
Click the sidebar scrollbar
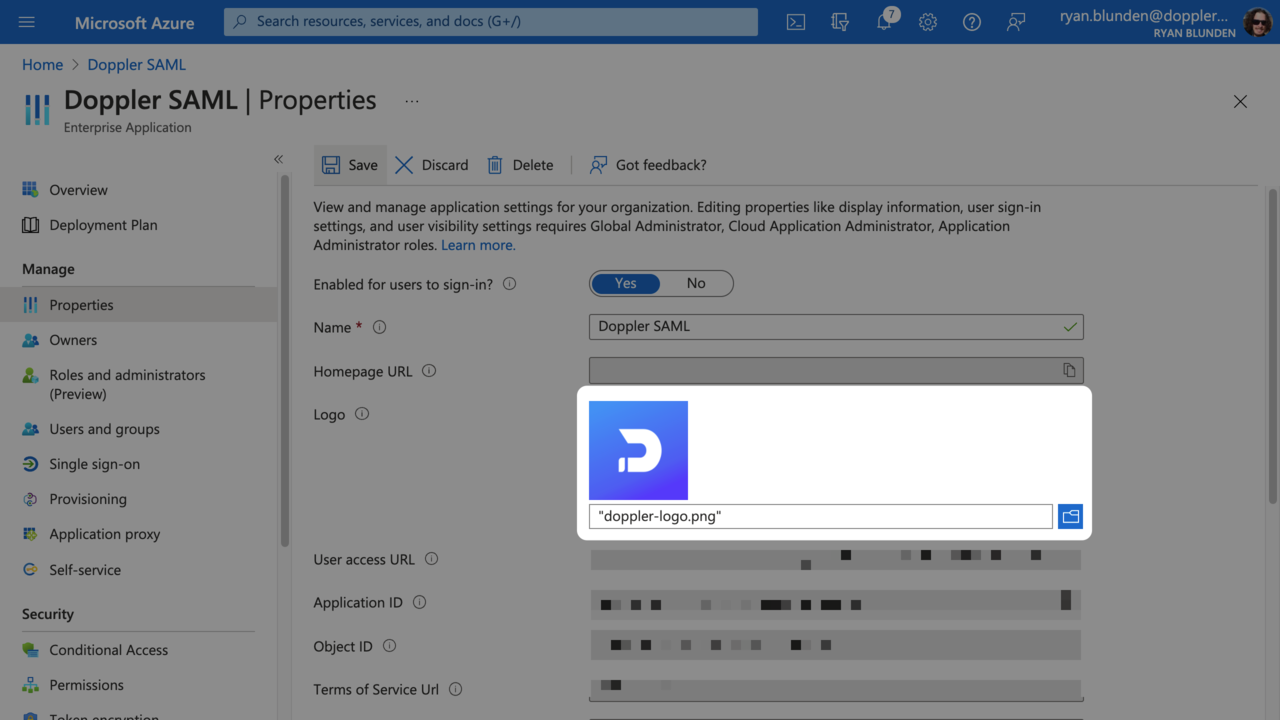tap(285, 360)
